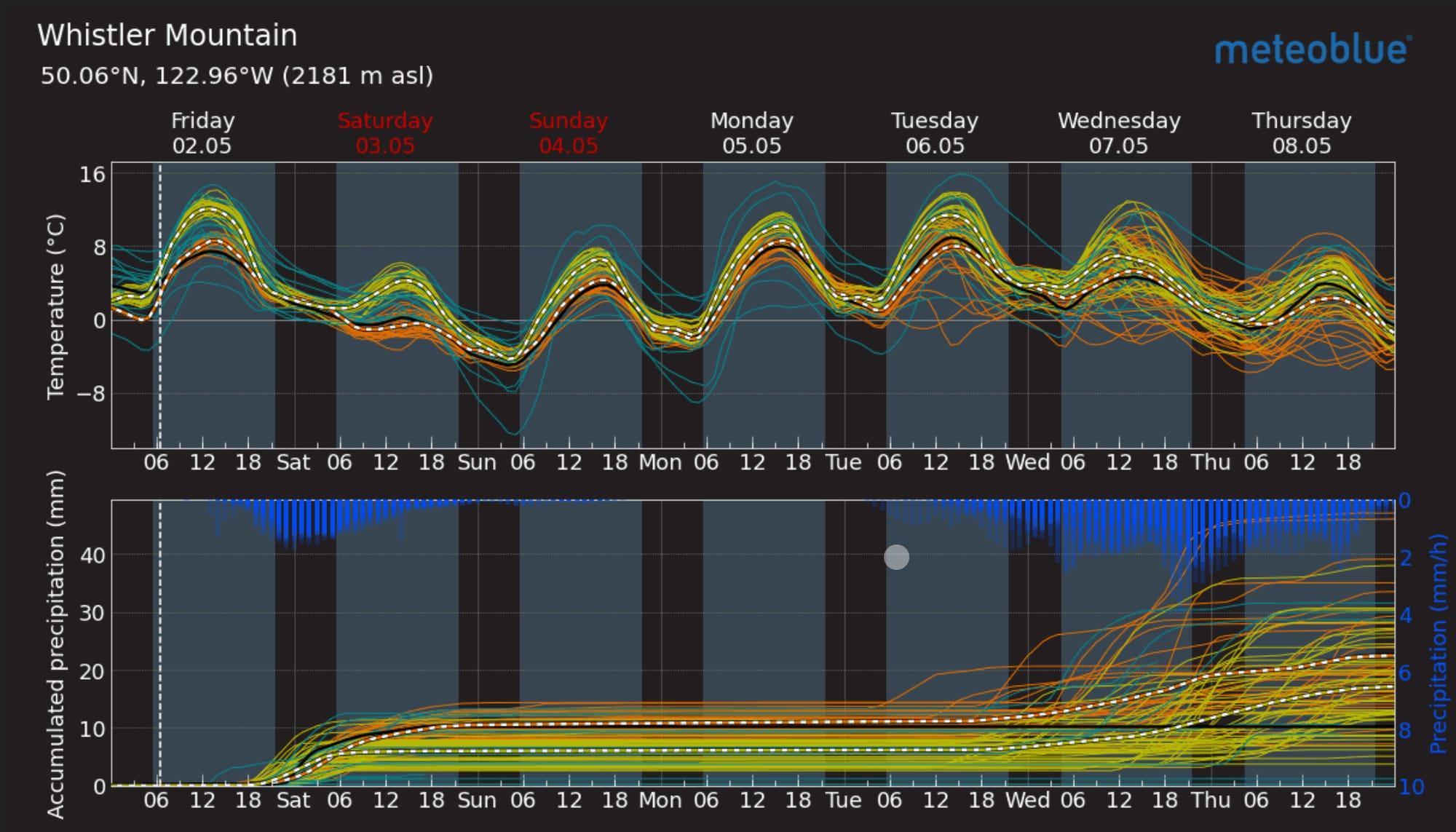
Task: Select the Friday 02.05 day header
Action: [x=202, y=133]
